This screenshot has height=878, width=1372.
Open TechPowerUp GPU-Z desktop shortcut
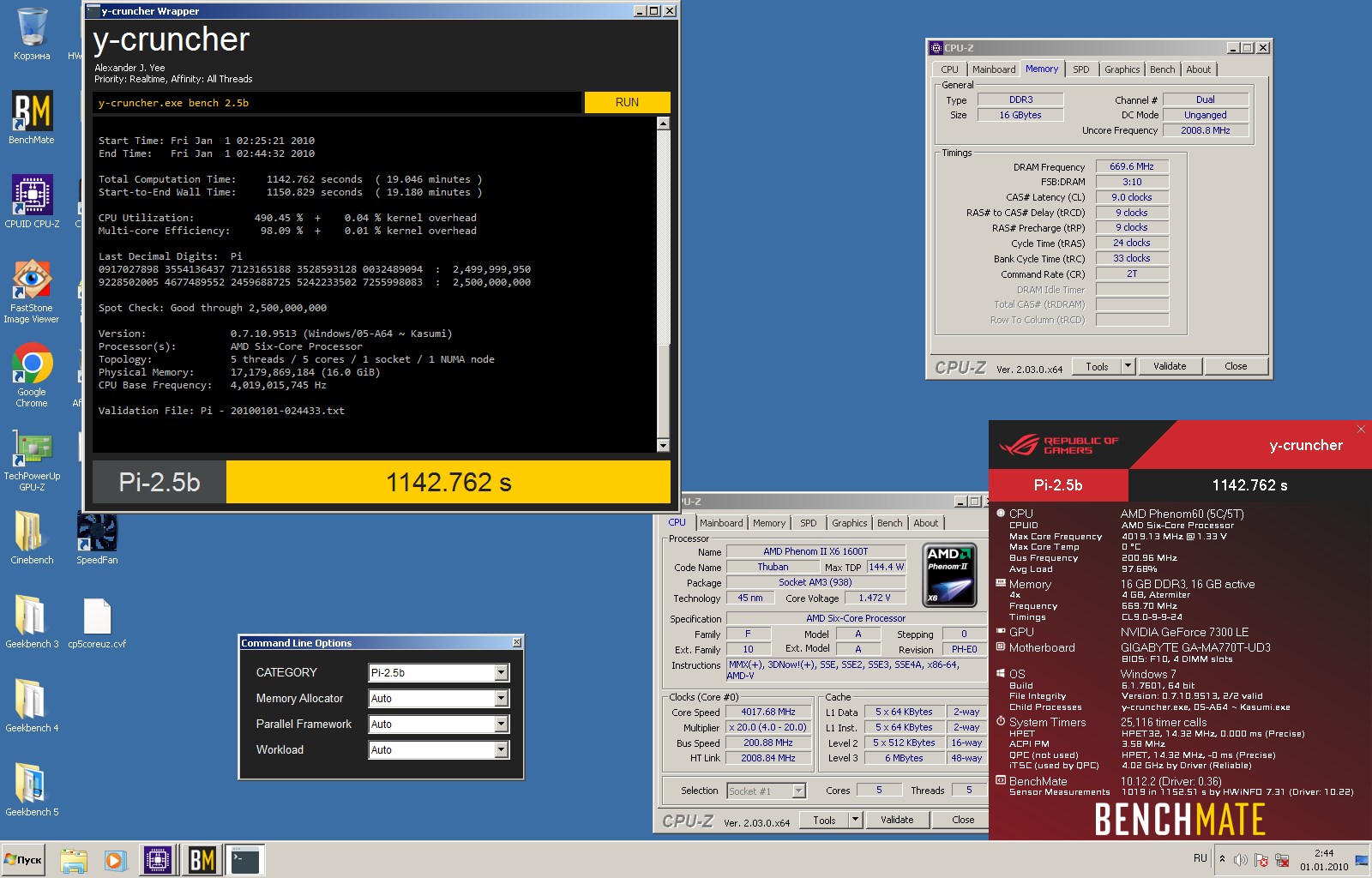pos(32,459)
